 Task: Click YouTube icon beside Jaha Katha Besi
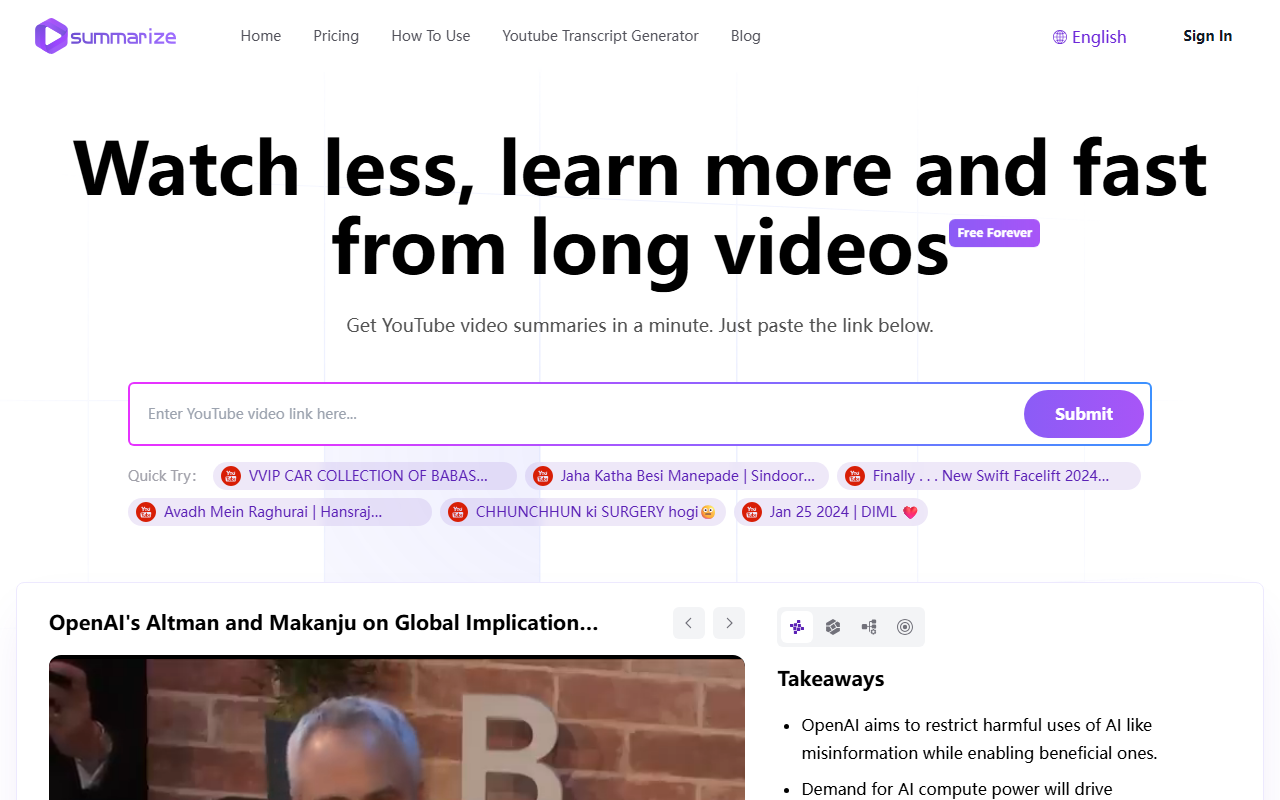543,476
